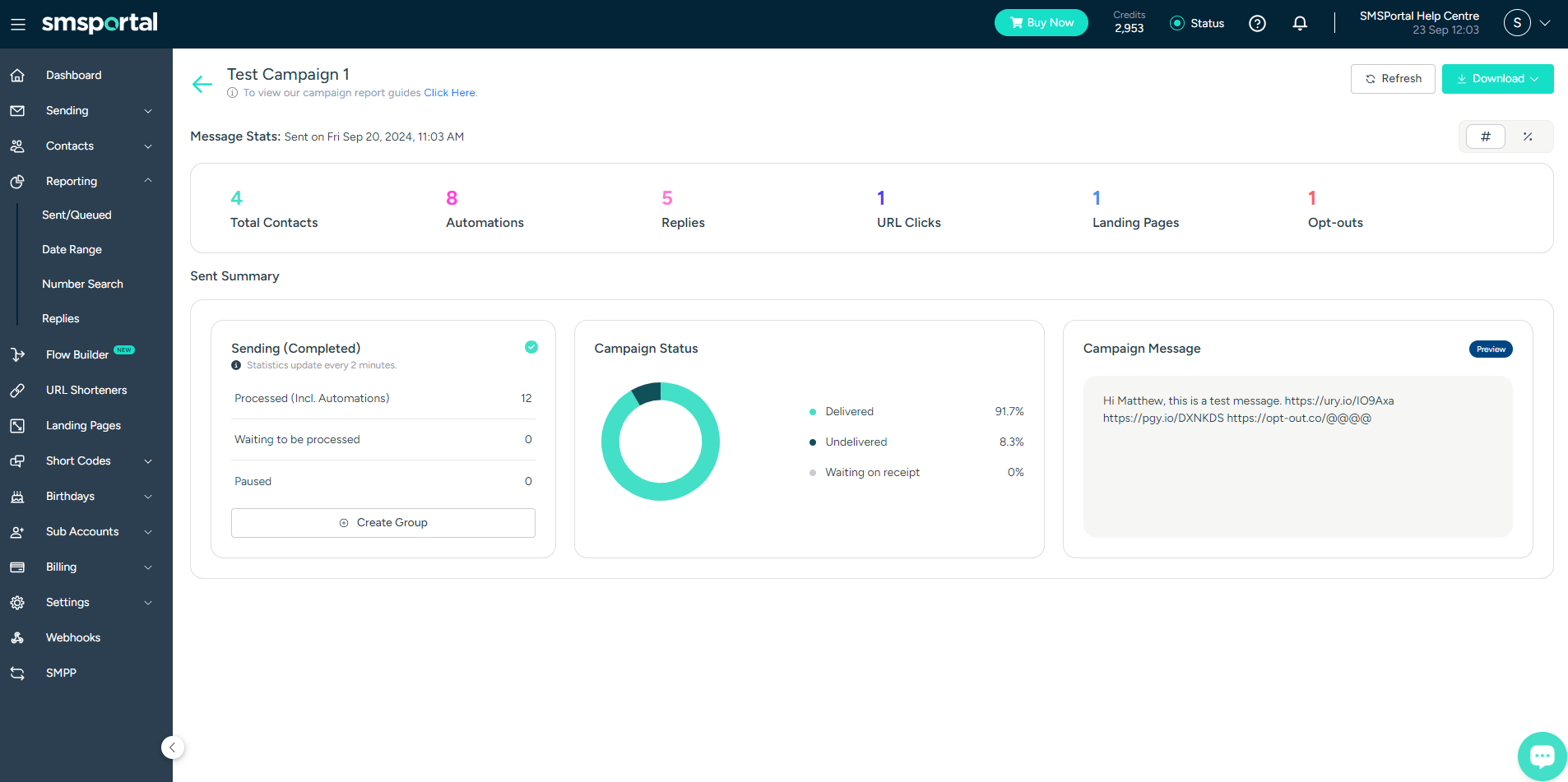Image resolution: width=1568 pixels, height=782 pixels.
Task: Expand the Sending menu chevron
Action: point(148,111)
